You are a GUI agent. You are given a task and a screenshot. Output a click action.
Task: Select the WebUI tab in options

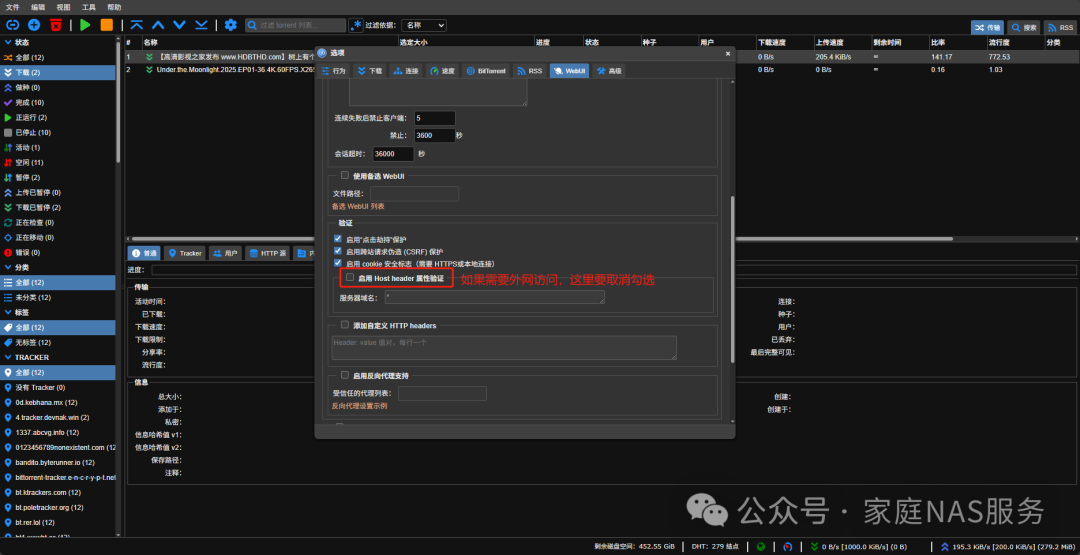click(x=569, y=71)
